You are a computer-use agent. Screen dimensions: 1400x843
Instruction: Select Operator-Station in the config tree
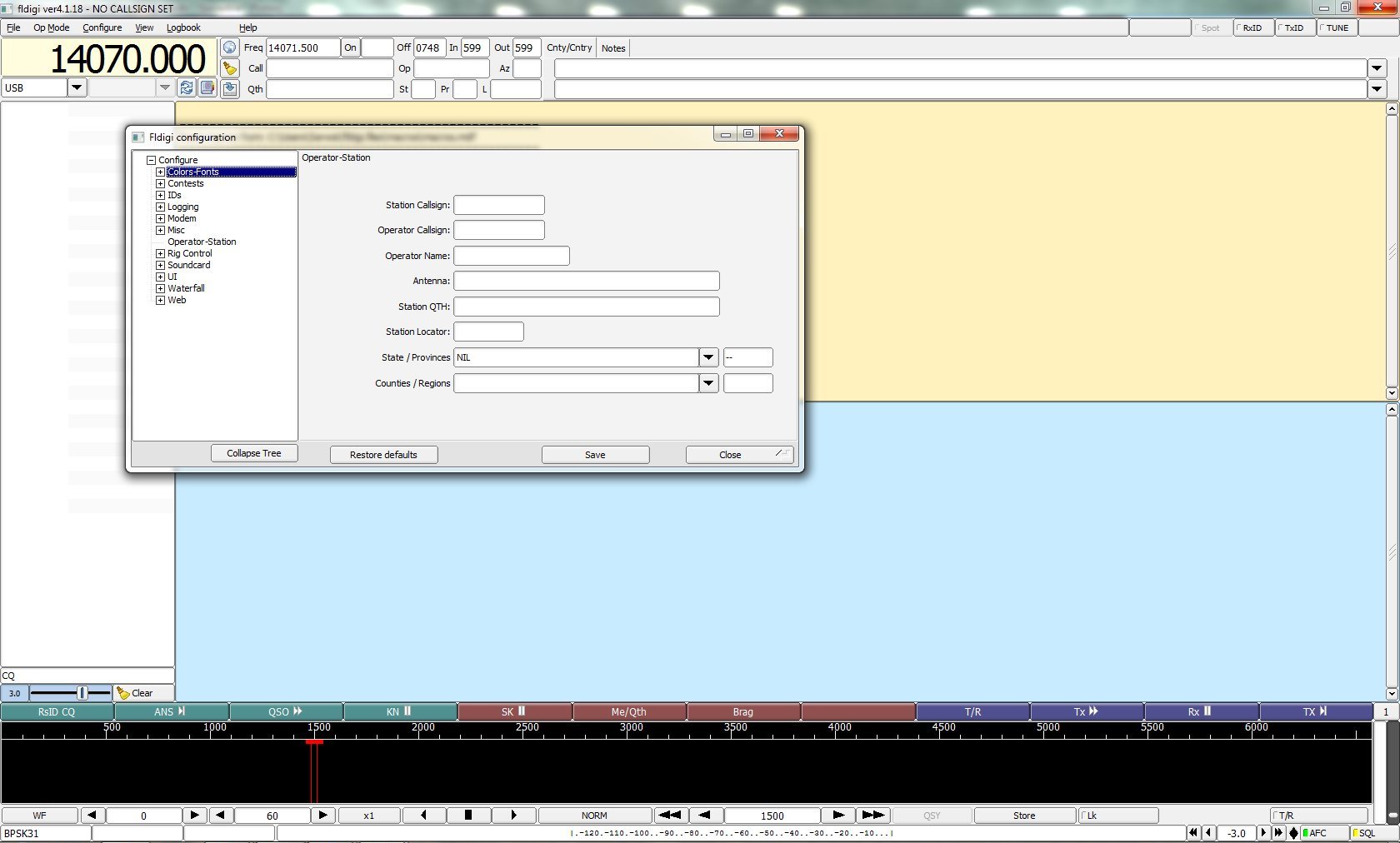tap(202, 242)
